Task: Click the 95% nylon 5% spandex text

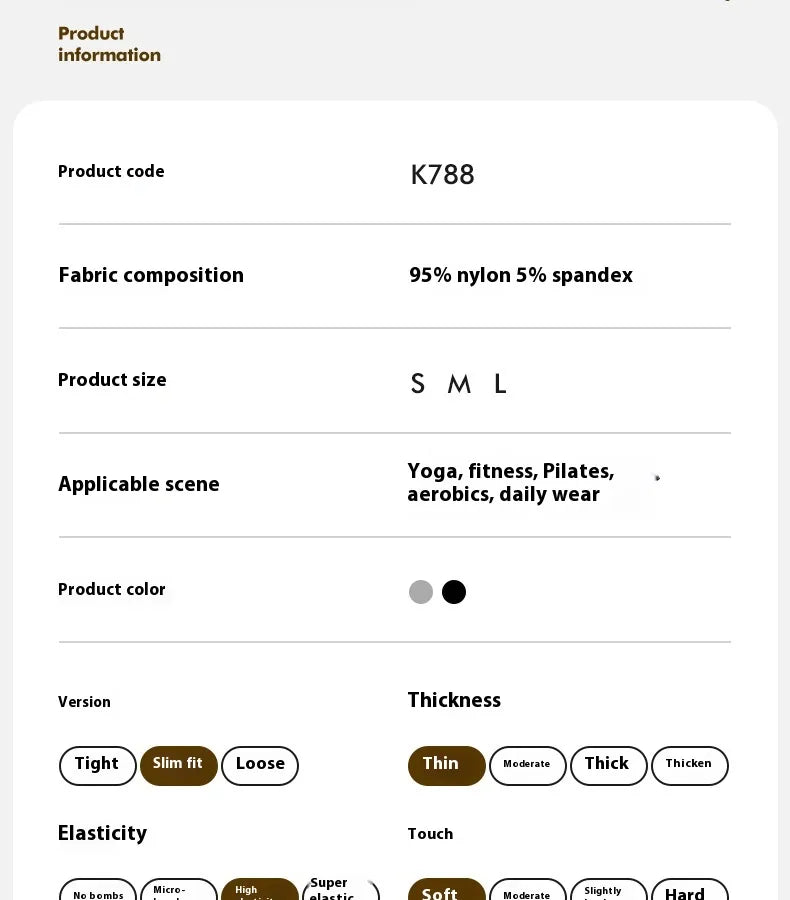Action: coord(521,275)
